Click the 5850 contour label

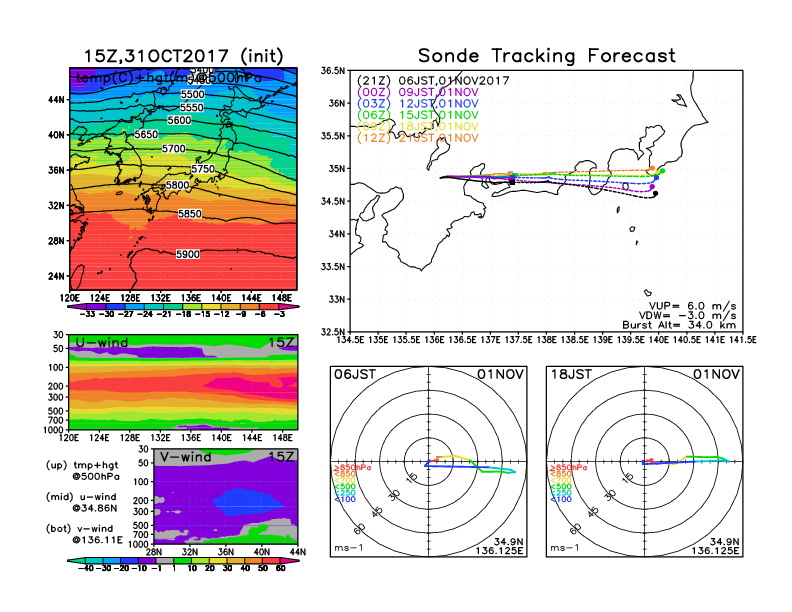tap(189, 214)
